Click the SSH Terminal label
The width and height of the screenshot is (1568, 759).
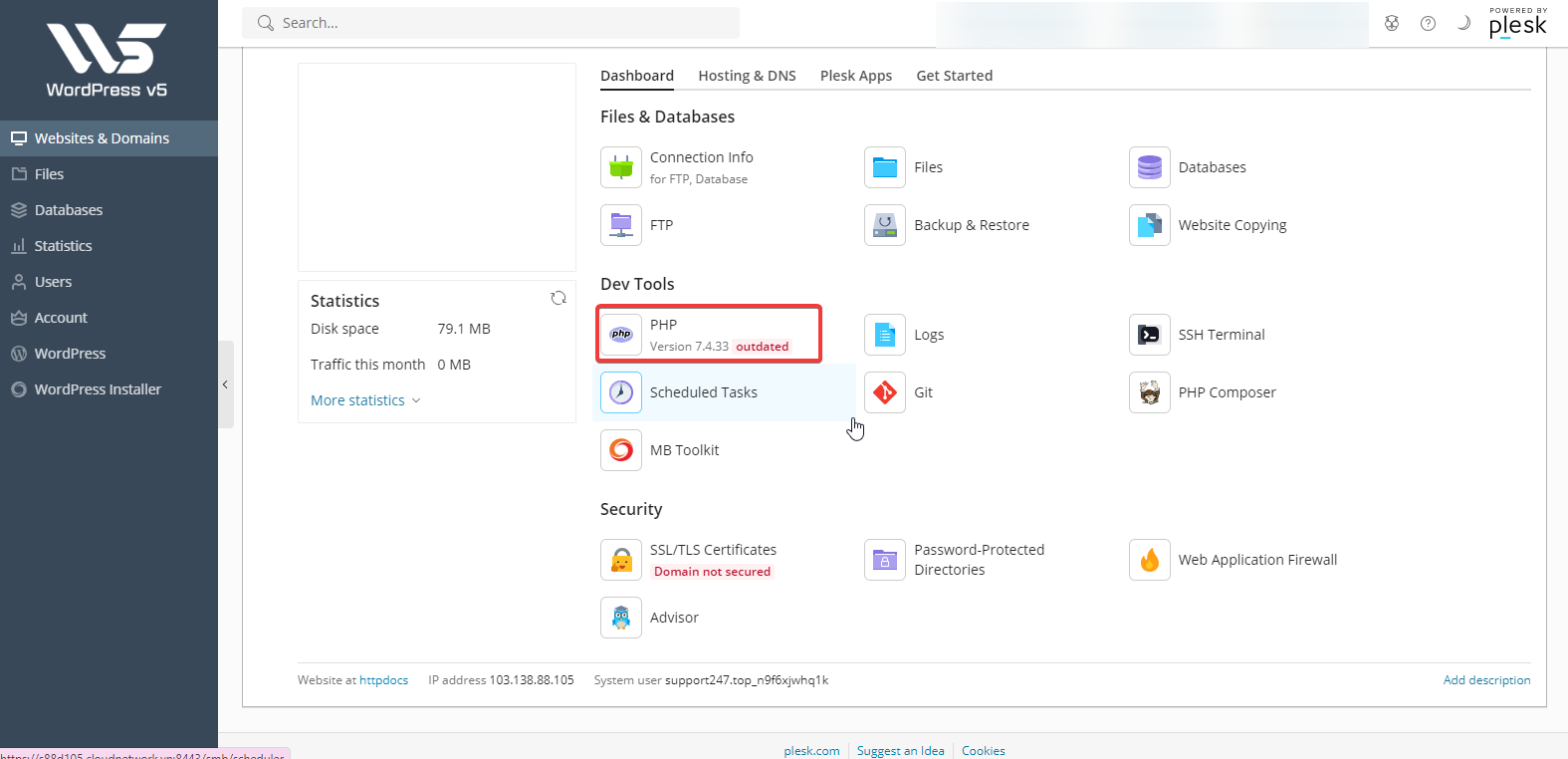(1222, 335)
